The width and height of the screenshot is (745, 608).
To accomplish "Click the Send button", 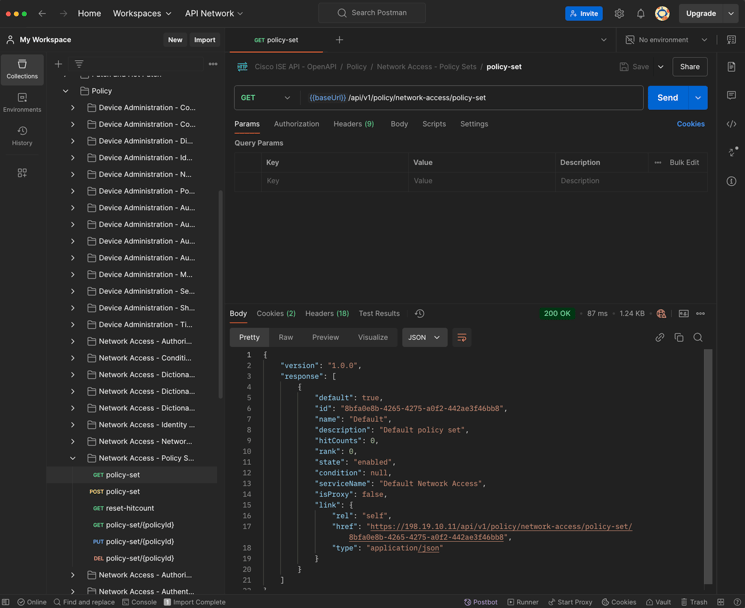I will [x=668, y=98].
